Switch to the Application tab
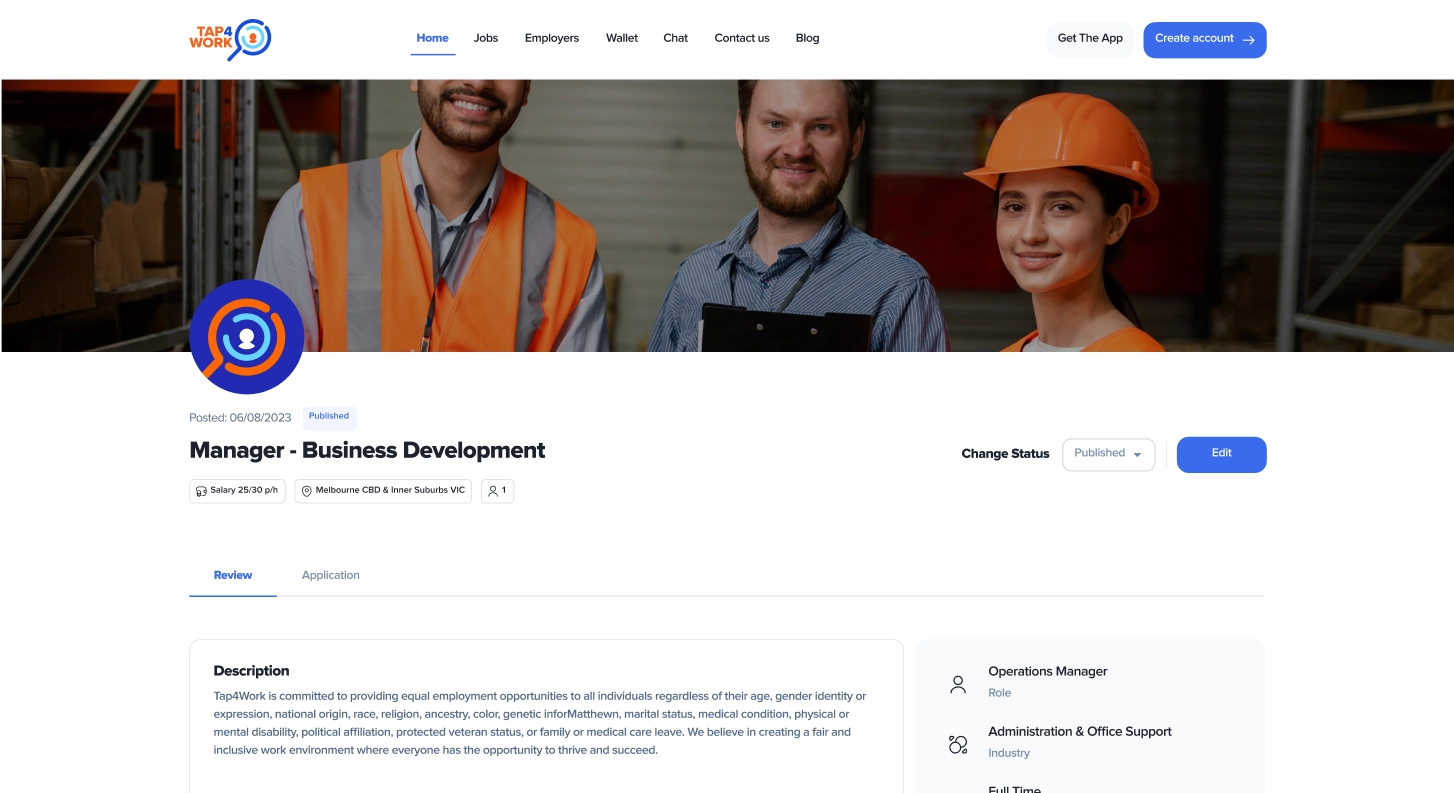The image size is (1454, 793). point(331,576)
